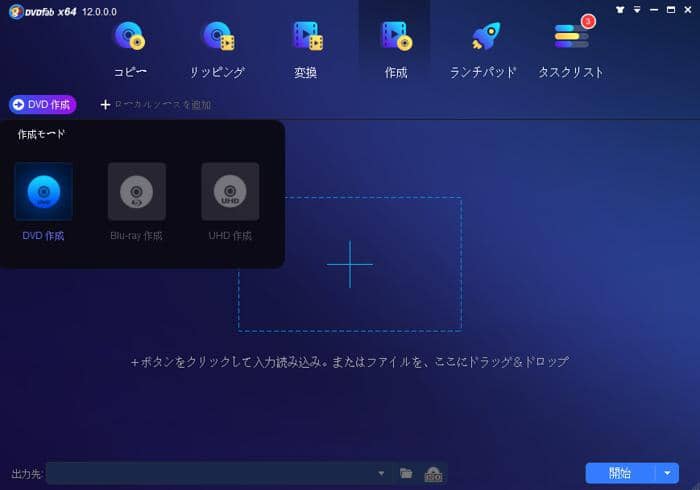
Task: Switch to the リッピング module
Action: (217, 50)
